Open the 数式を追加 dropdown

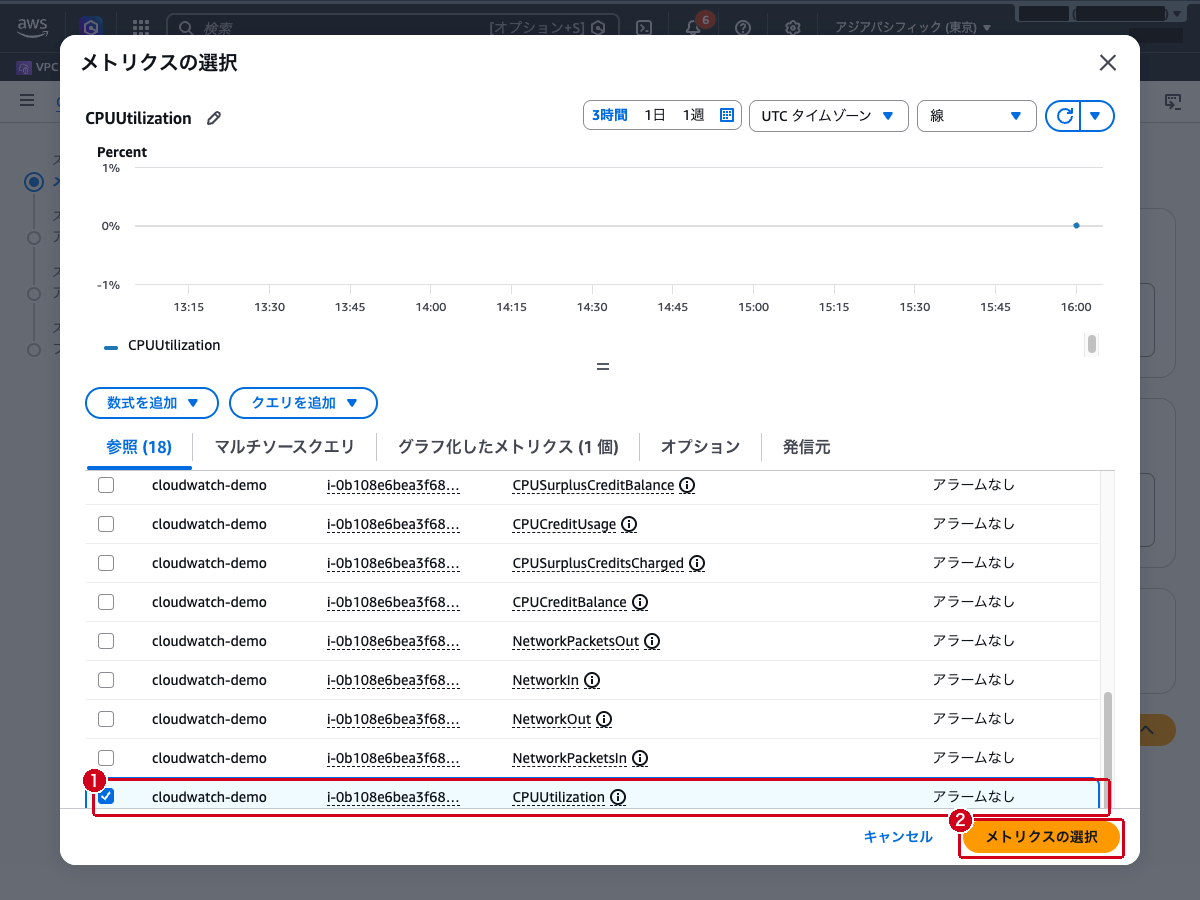(x=152, y=403)
